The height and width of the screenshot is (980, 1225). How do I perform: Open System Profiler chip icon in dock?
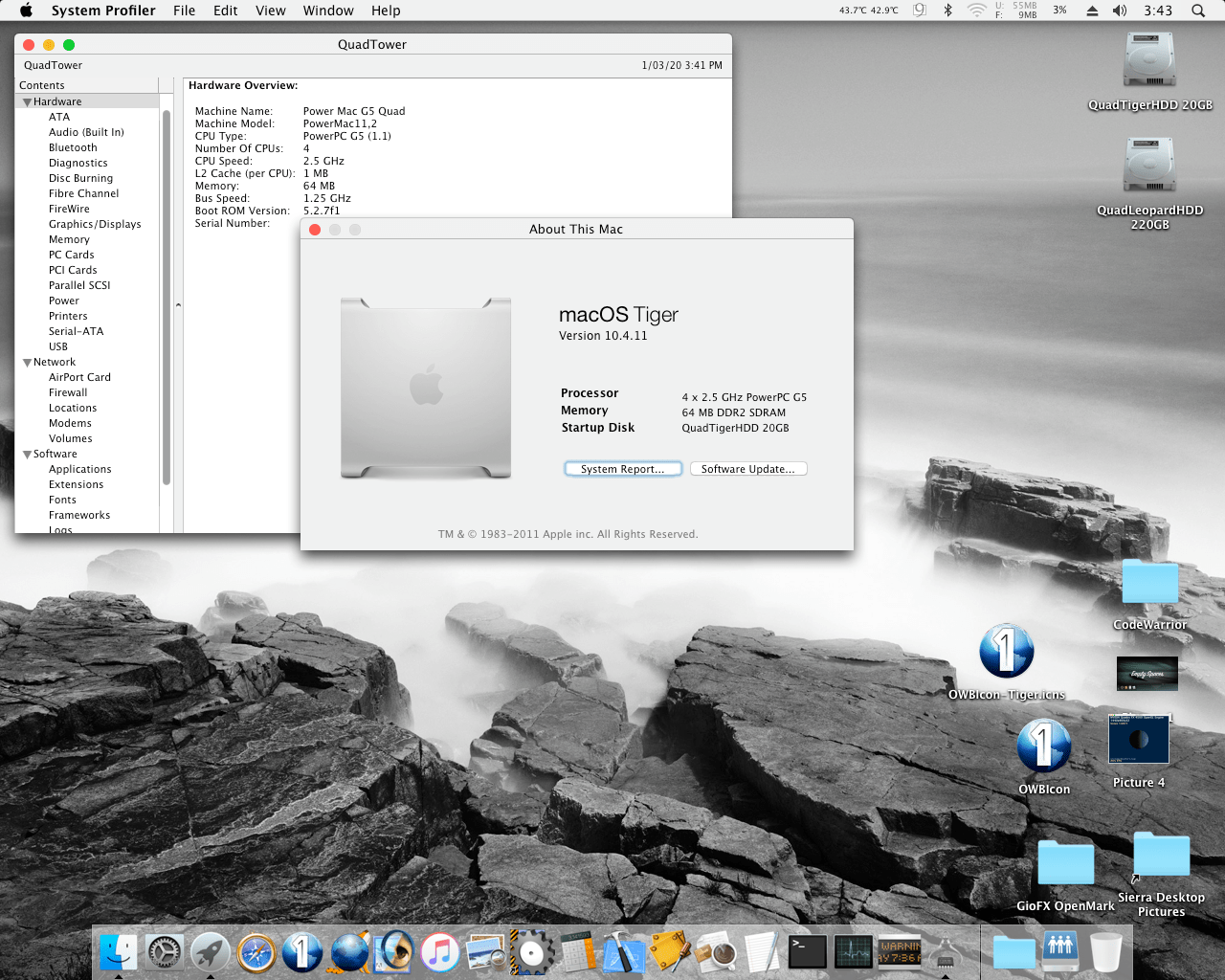[x=946, y=952]
